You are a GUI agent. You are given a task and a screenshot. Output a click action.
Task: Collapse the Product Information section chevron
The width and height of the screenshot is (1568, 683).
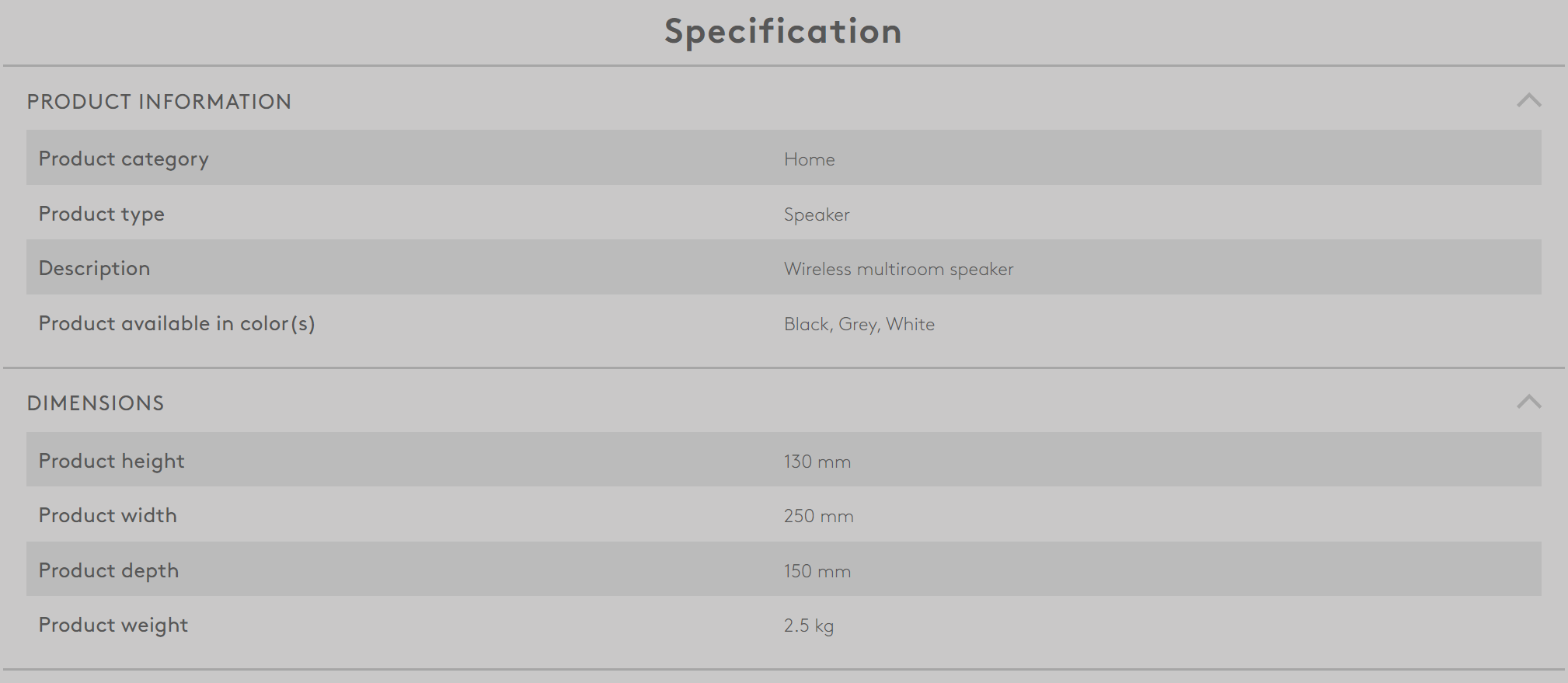pos(1528,100)
